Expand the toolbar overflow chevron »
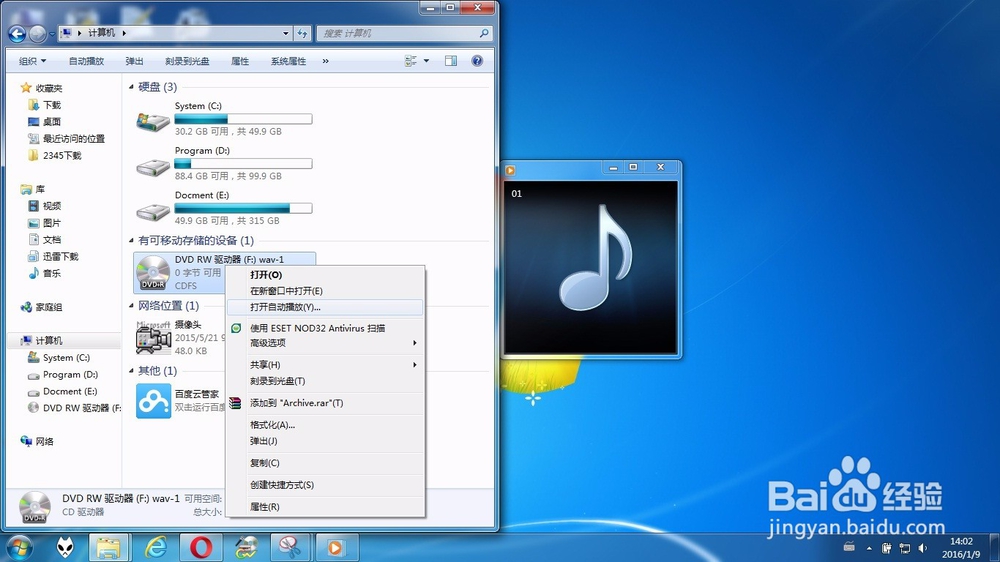The width and height of the screenshot is (1000, 562). pos(325,61)
